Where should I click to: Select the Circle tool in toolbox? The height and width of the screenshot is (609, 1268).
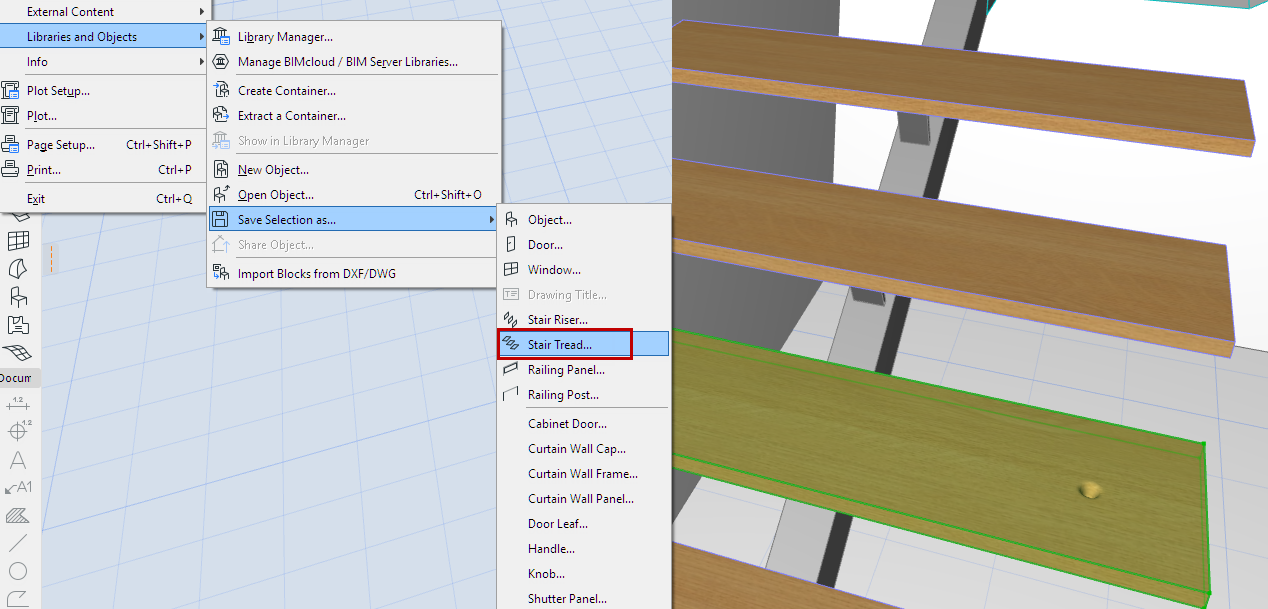pyautogui.click(x=18, y=572)
